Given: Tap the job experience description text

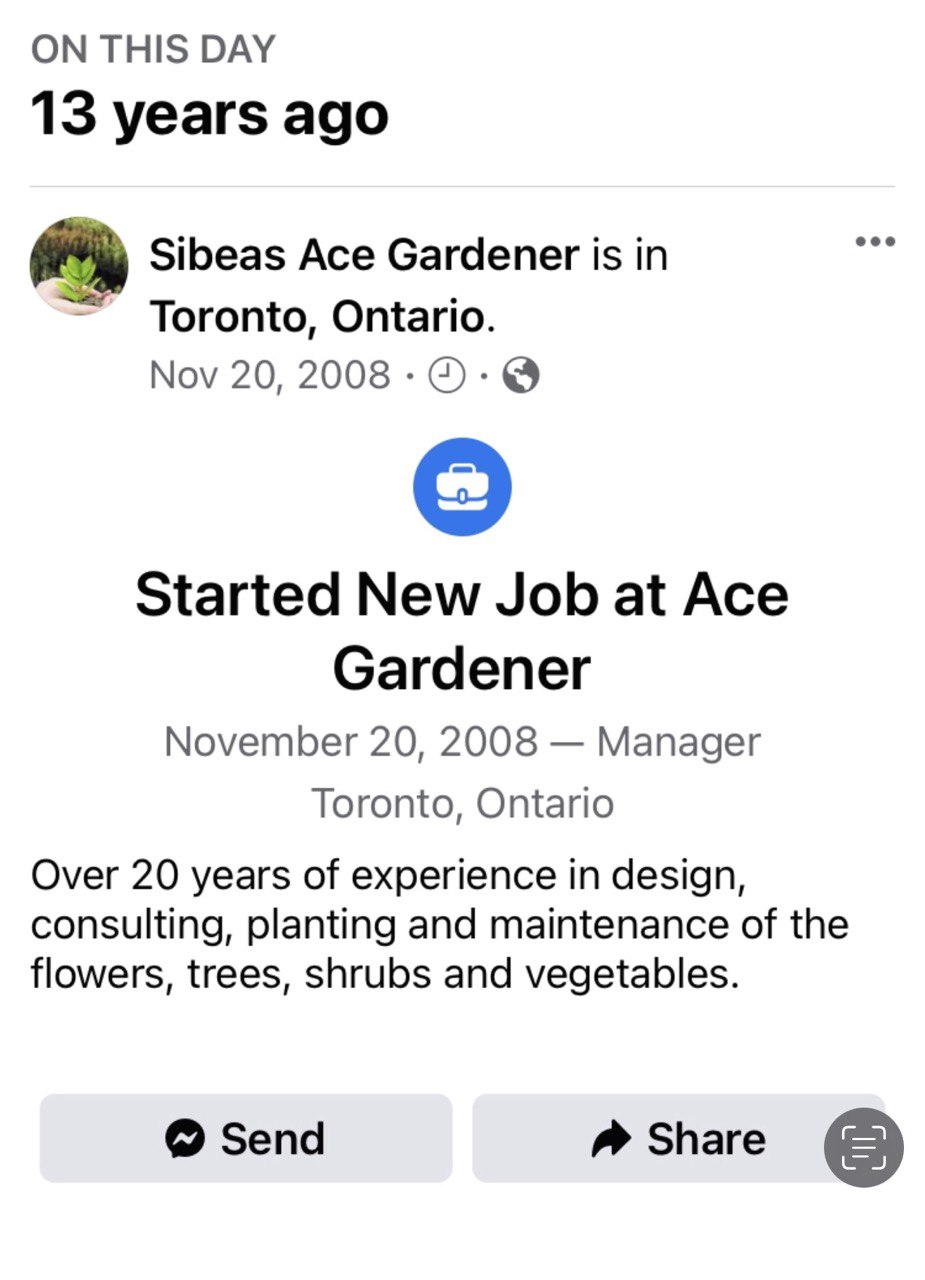Looking at the screenshot, I should (440, 924).
